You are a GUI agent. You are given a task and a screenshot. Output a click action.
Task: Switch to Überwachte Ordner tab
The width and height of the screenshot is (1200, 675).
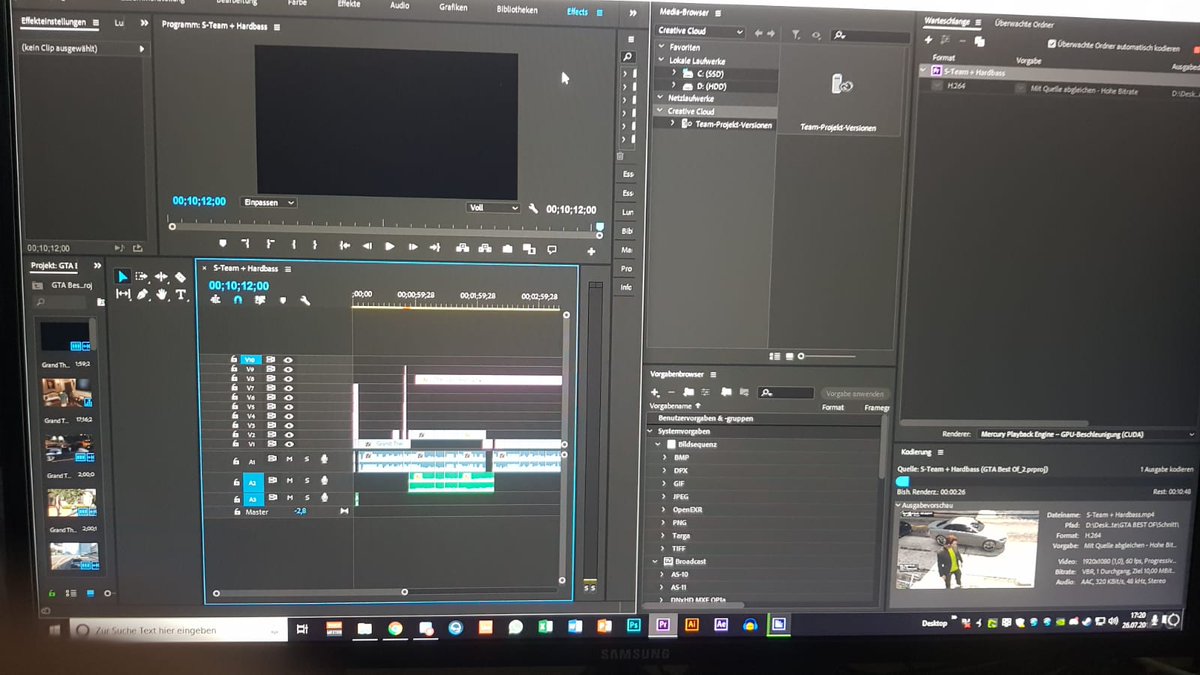pyautogui.click(x=1022, y=22)
